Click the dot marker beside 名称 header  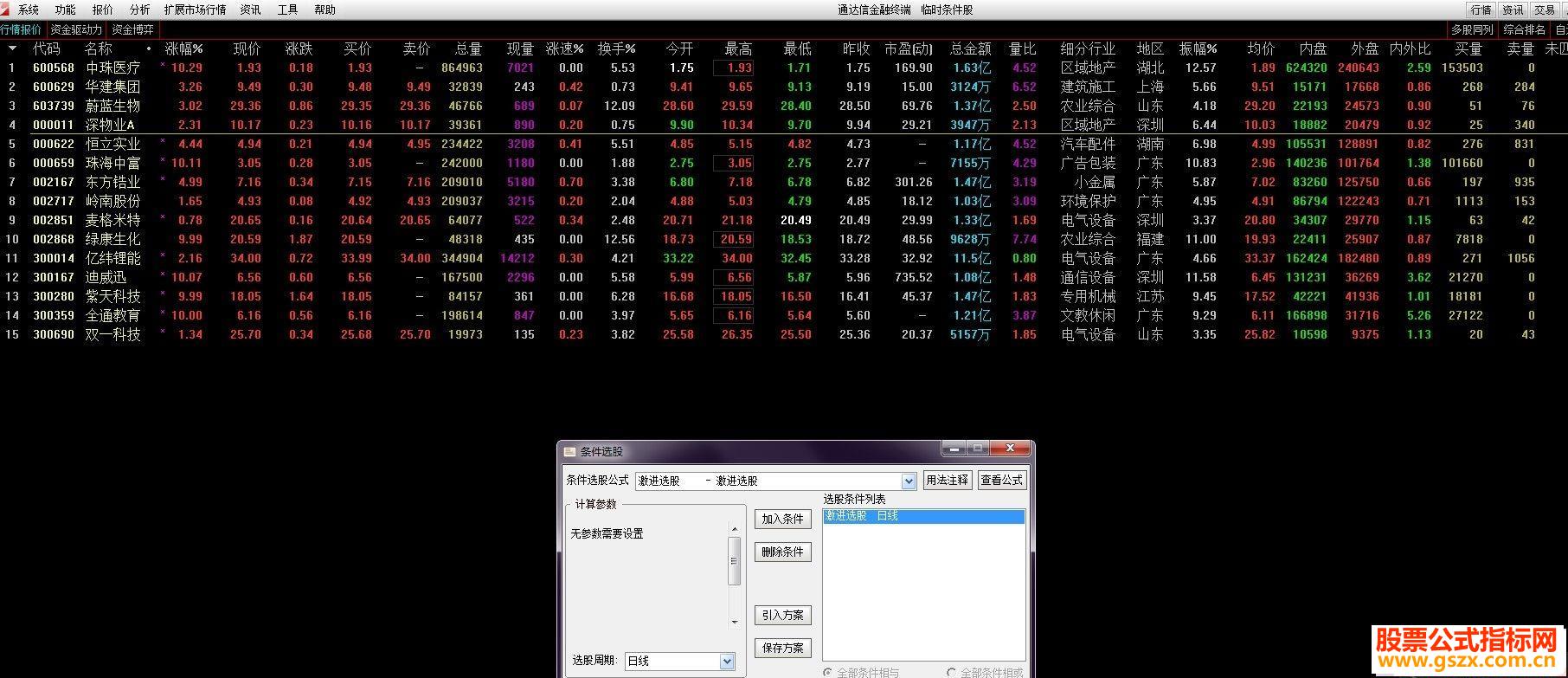pyautogui.click(x=149, y=48)
